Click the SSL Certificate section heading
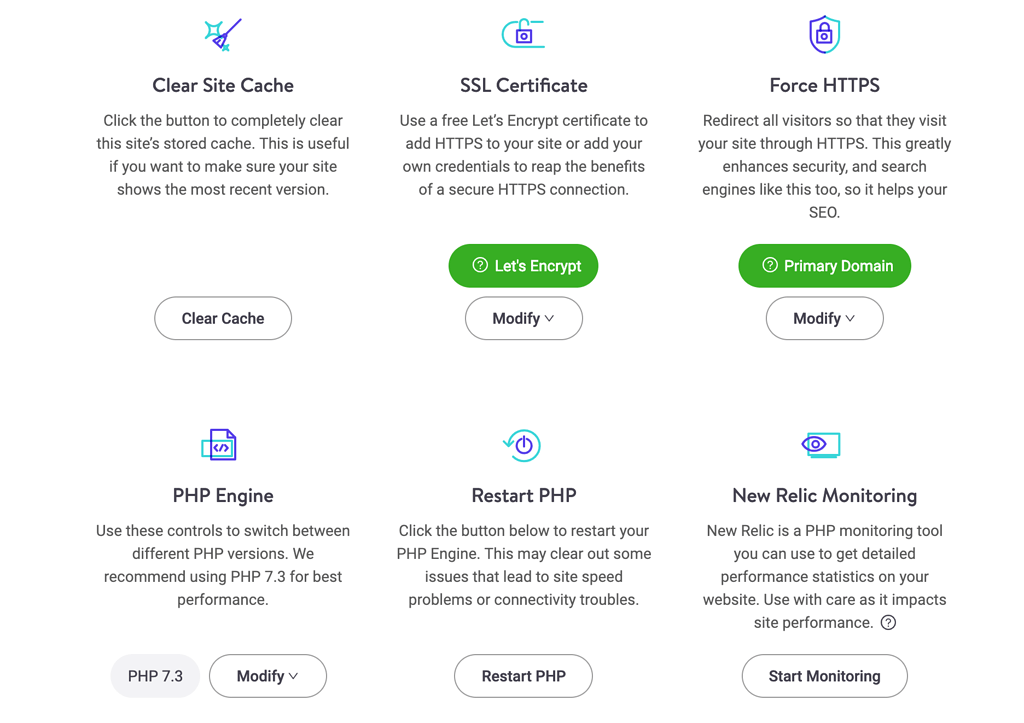1024x723 pixels. tap(523, 85)
